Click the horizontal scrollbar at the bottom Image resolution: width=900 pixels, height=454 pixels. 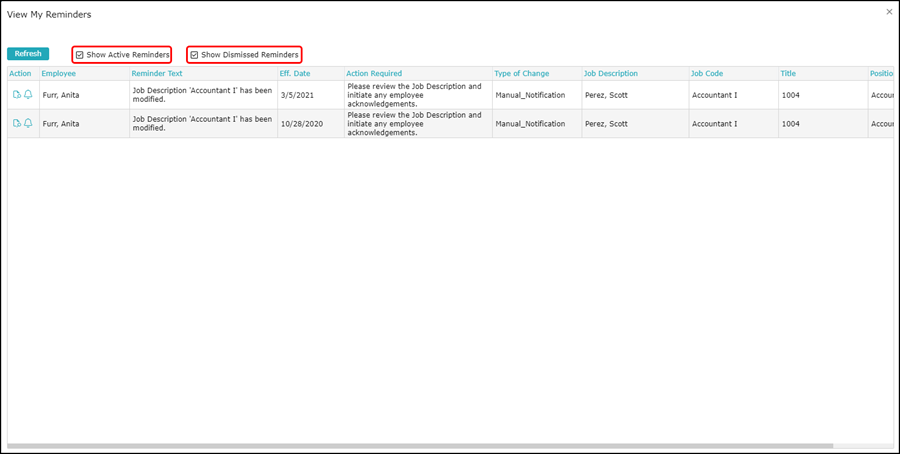(x=420, y=445)
